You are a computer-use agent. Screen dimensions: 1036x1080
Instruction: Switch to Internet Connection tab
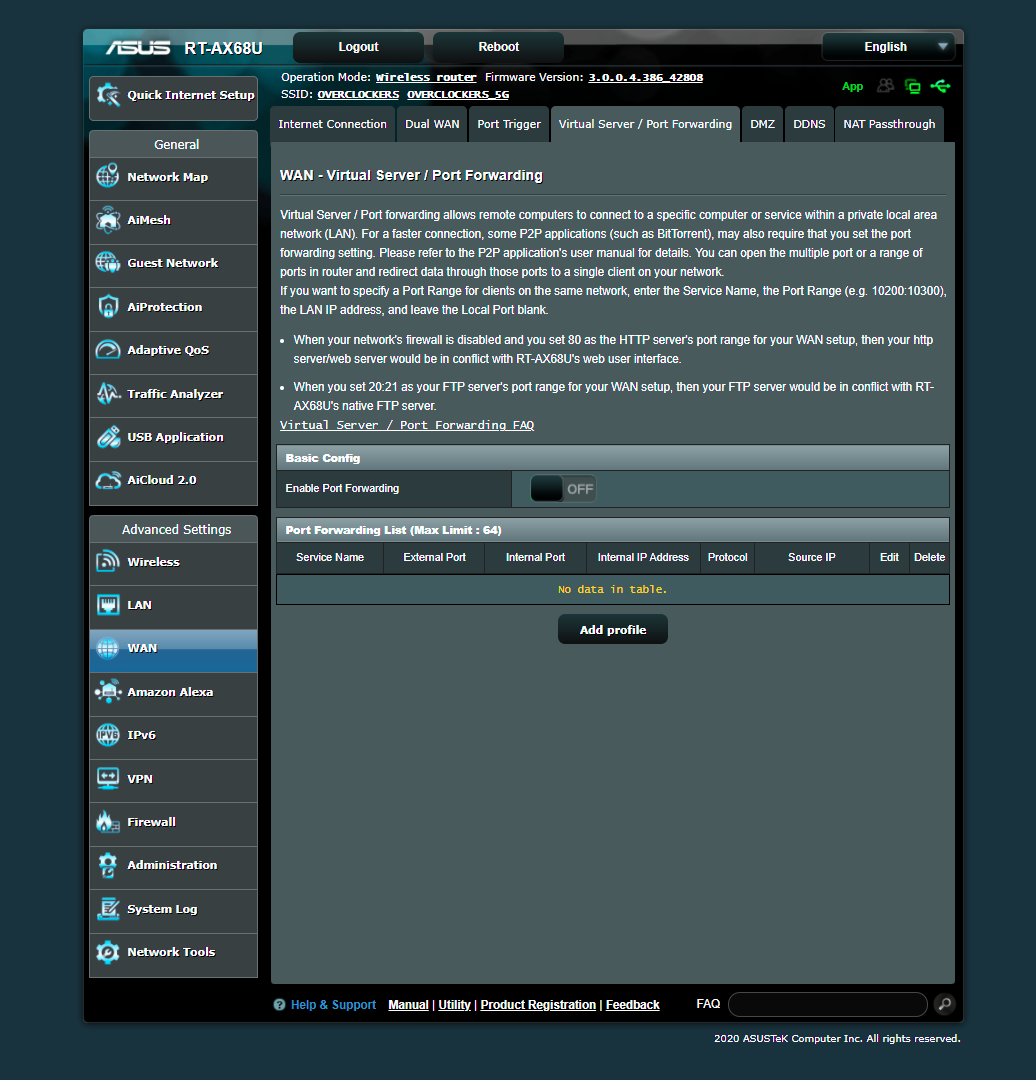pyautogui.click(x=333, y=124)
